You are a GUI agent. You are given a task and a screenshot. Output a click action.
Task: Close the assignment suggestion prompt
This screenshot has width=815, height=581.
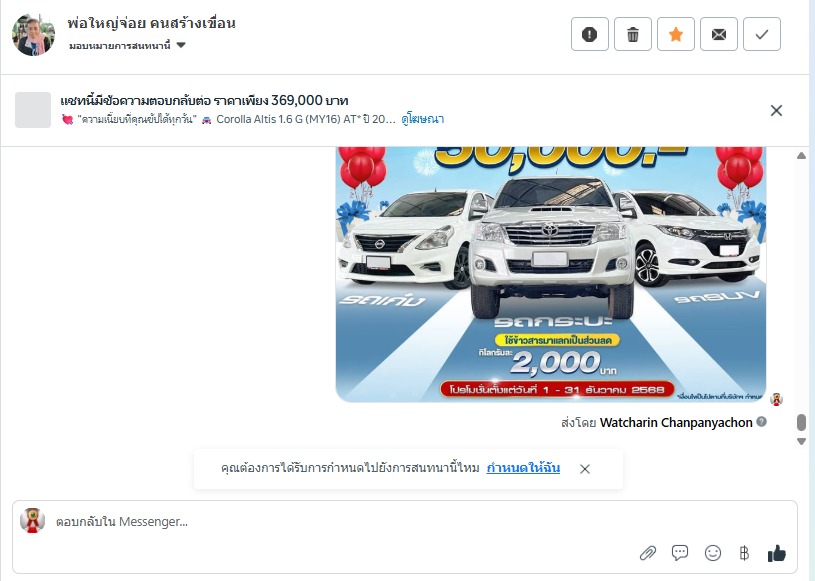(585, 469)
